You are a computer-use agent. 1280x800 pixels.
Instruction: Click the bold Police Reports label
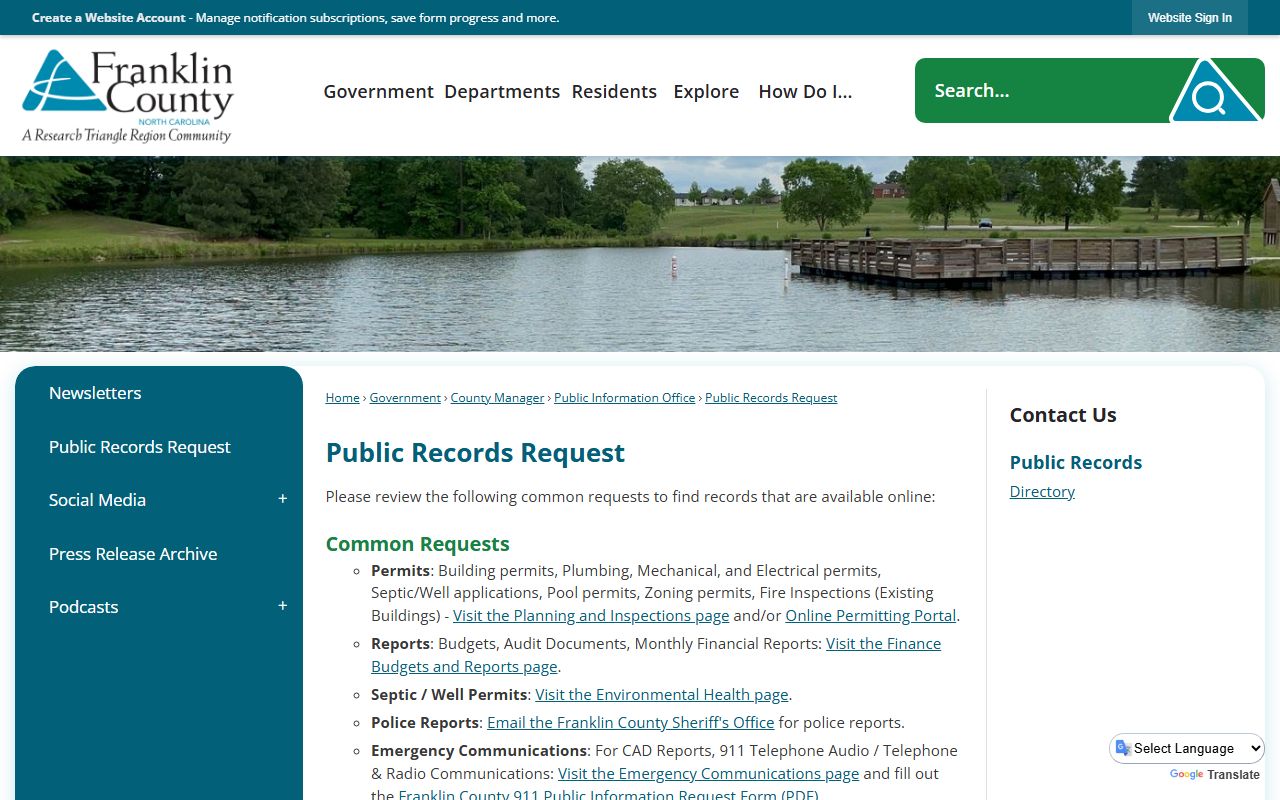point(425,723)
